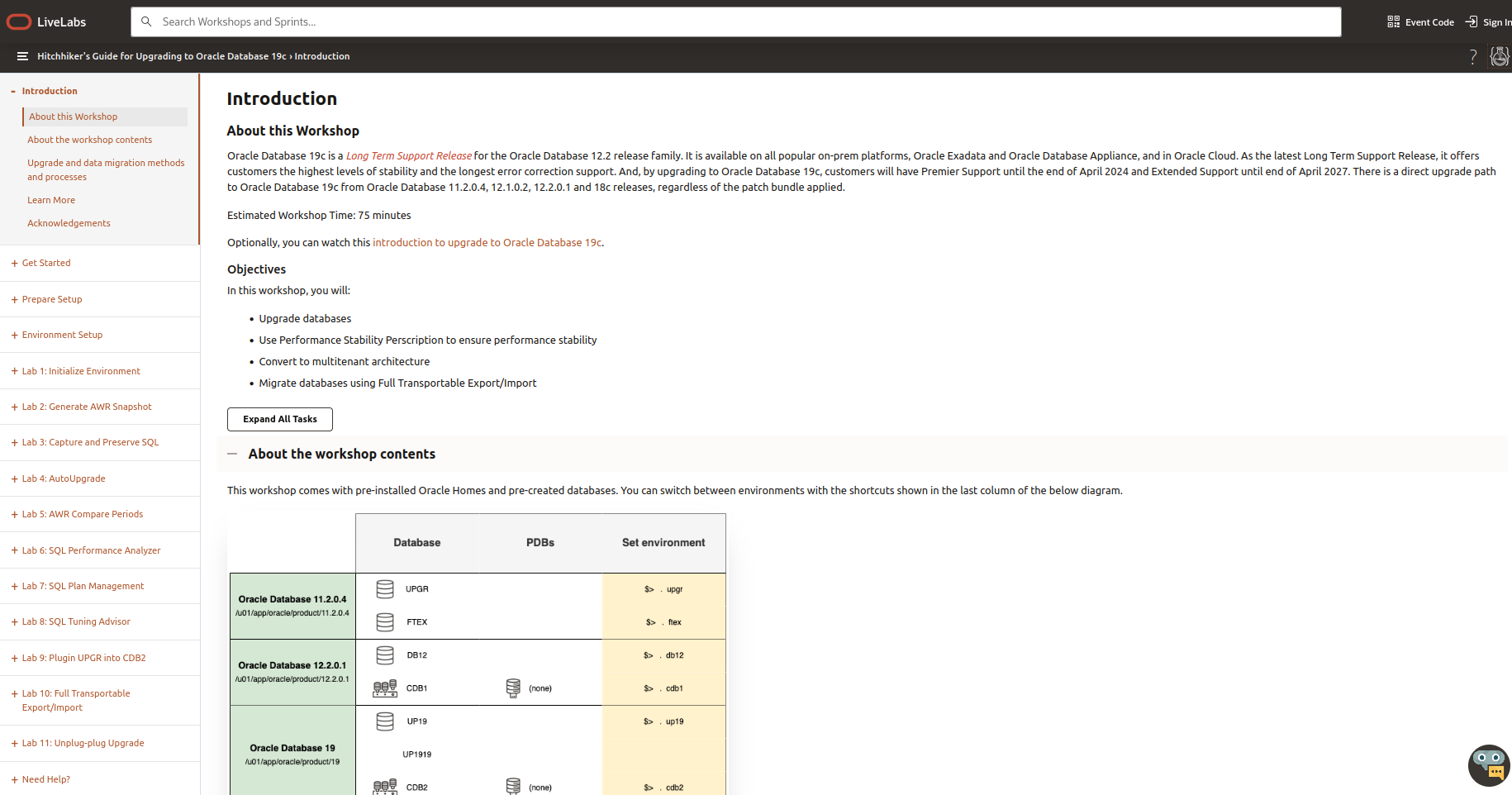Click the Event Code label
The height and width of the screenshot is (795, 1512).
click(x=1429, y=22)
